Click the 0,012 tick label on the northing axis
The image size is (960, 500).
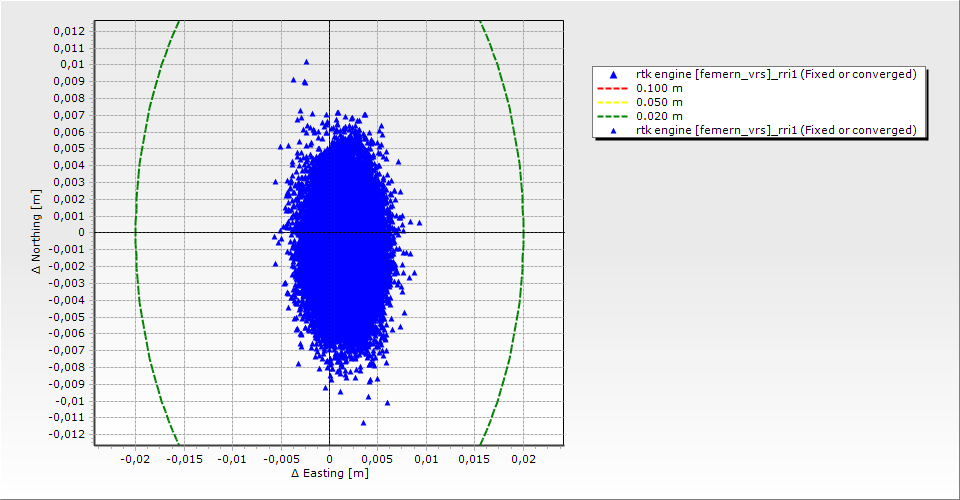coord(68,30)
